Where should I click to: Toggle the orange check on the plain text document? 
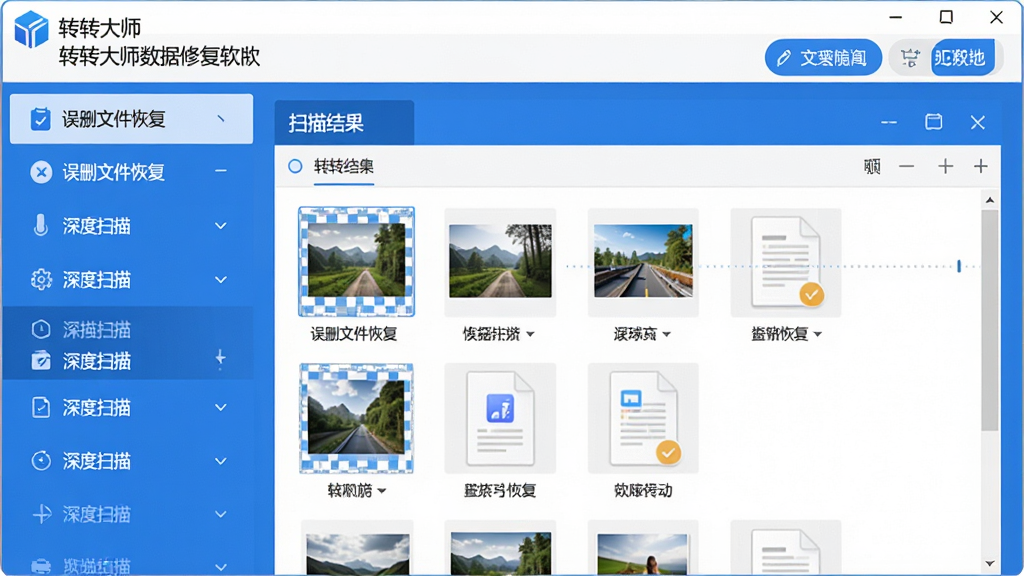[812, 295]
